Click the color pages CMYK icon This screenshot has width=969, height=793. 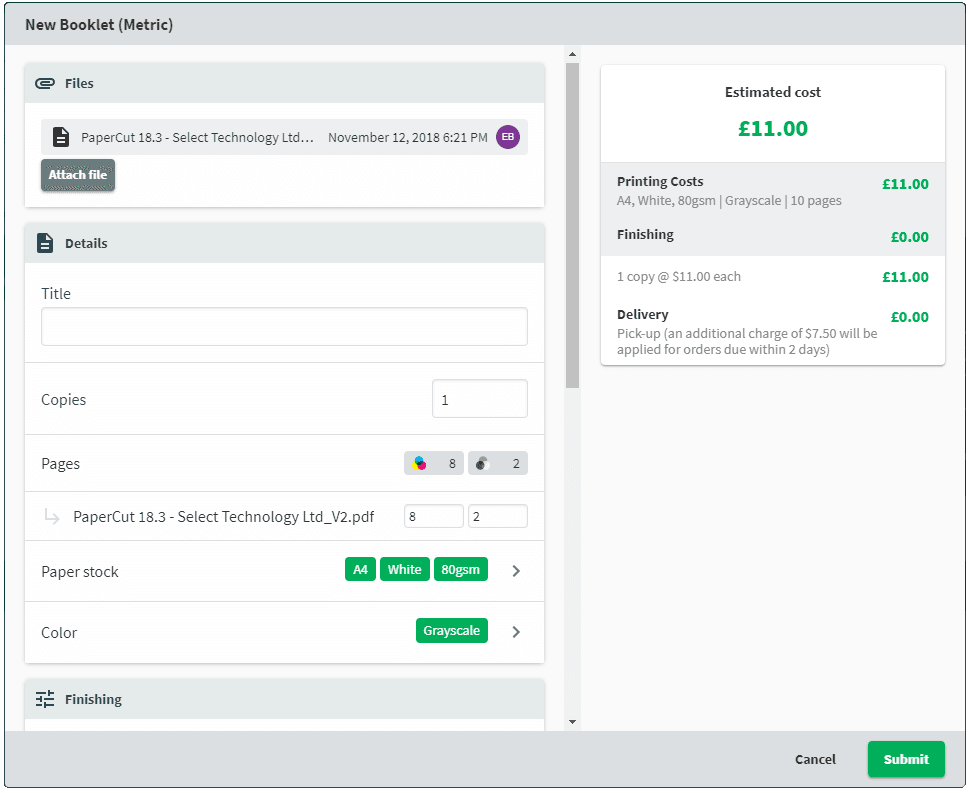(x=419, y=464)
